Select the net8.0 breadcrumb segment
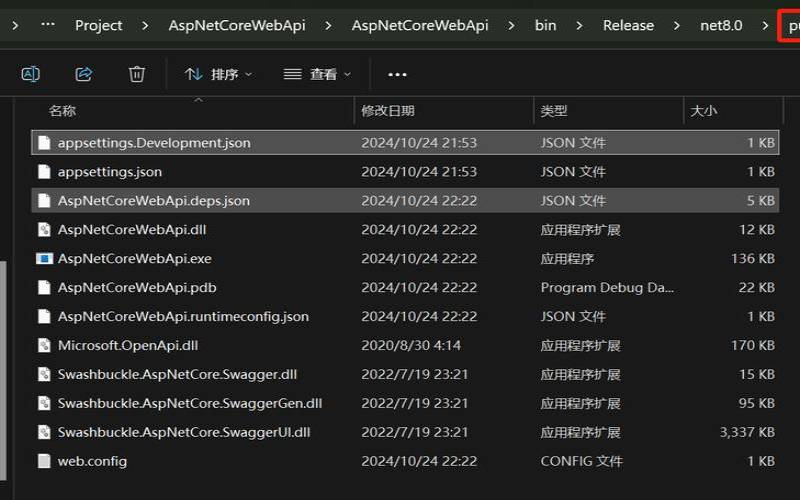 coord(721,25)
